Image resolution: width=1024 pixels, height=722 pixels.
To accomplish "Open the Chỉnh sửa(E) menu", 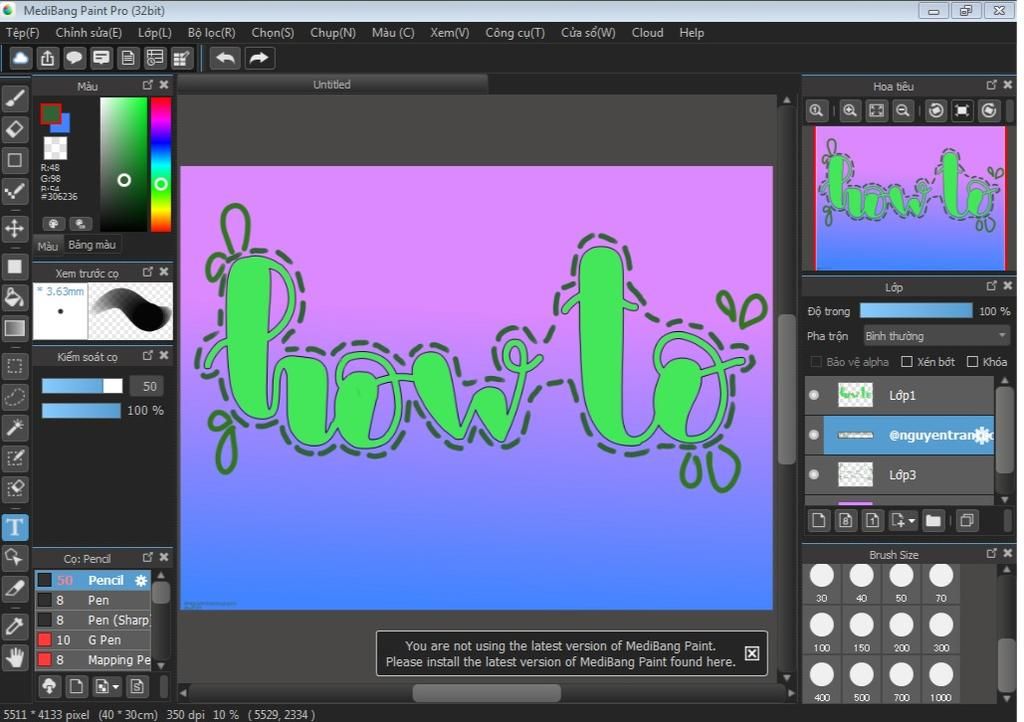I will coord(89,33).
